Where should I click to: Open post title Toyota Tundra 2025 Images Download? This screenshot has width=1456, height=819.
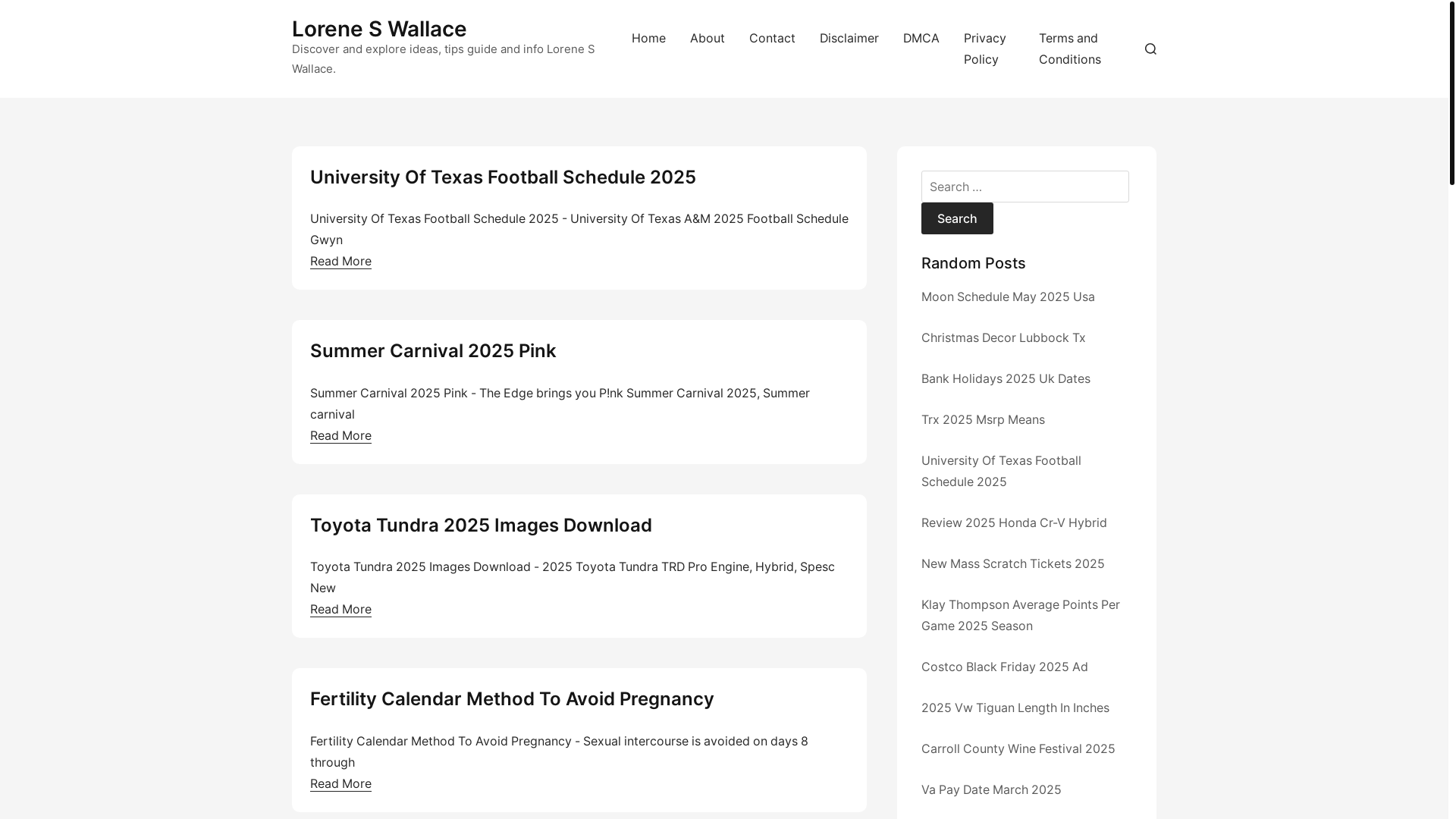(481, 525)
